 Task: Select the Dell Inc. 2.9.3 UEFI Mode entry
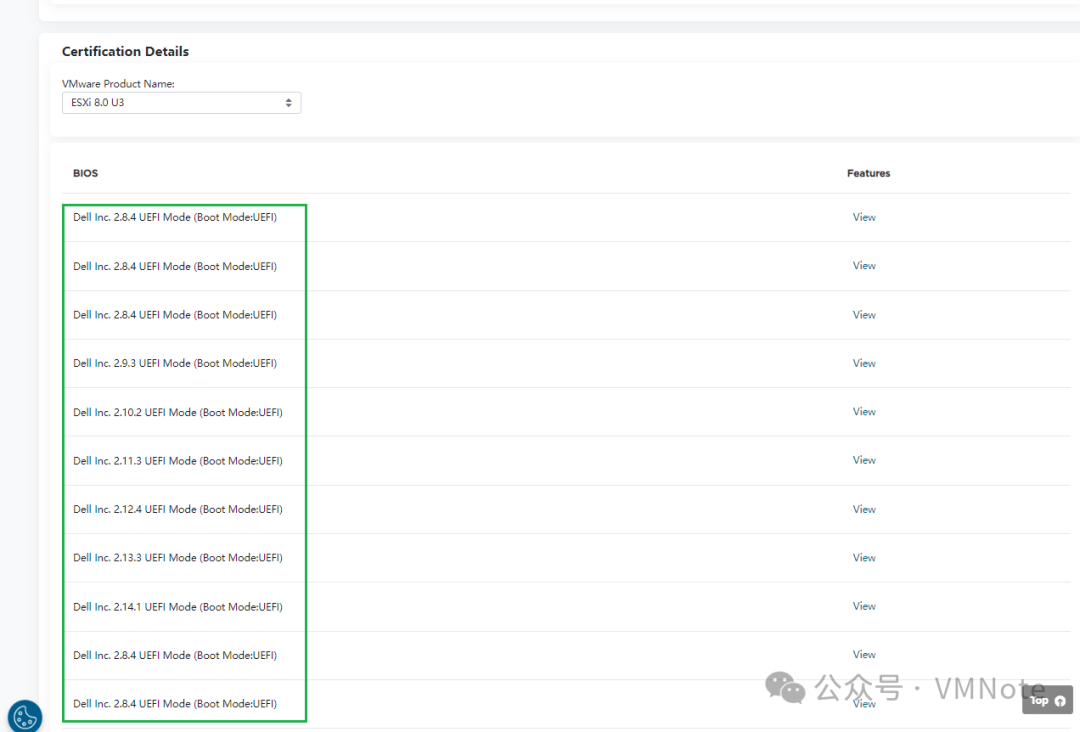coord(175,363)
